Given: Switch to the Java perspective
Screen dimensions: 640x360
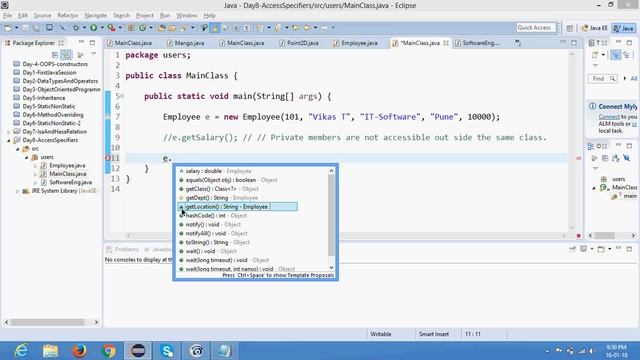Looking at the screenshot, I should (x=624, y=28).
